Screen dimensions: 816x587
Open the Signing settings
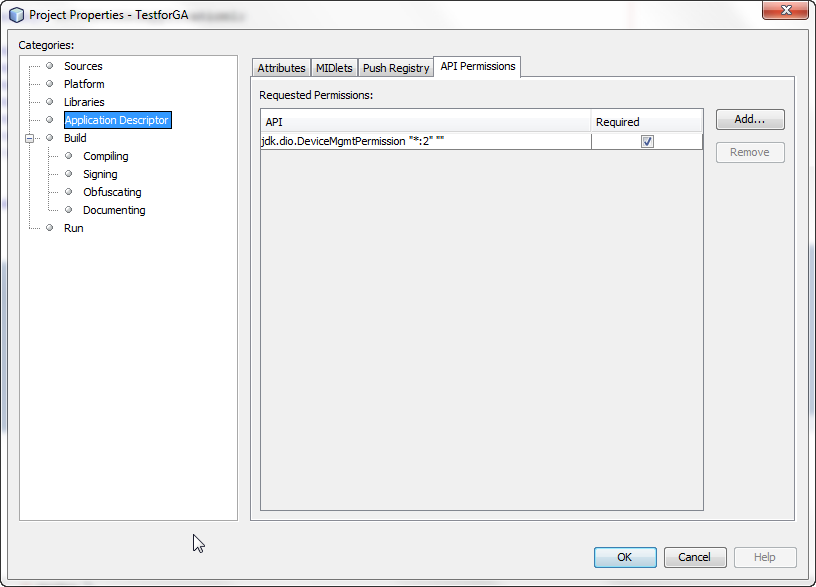100,174
